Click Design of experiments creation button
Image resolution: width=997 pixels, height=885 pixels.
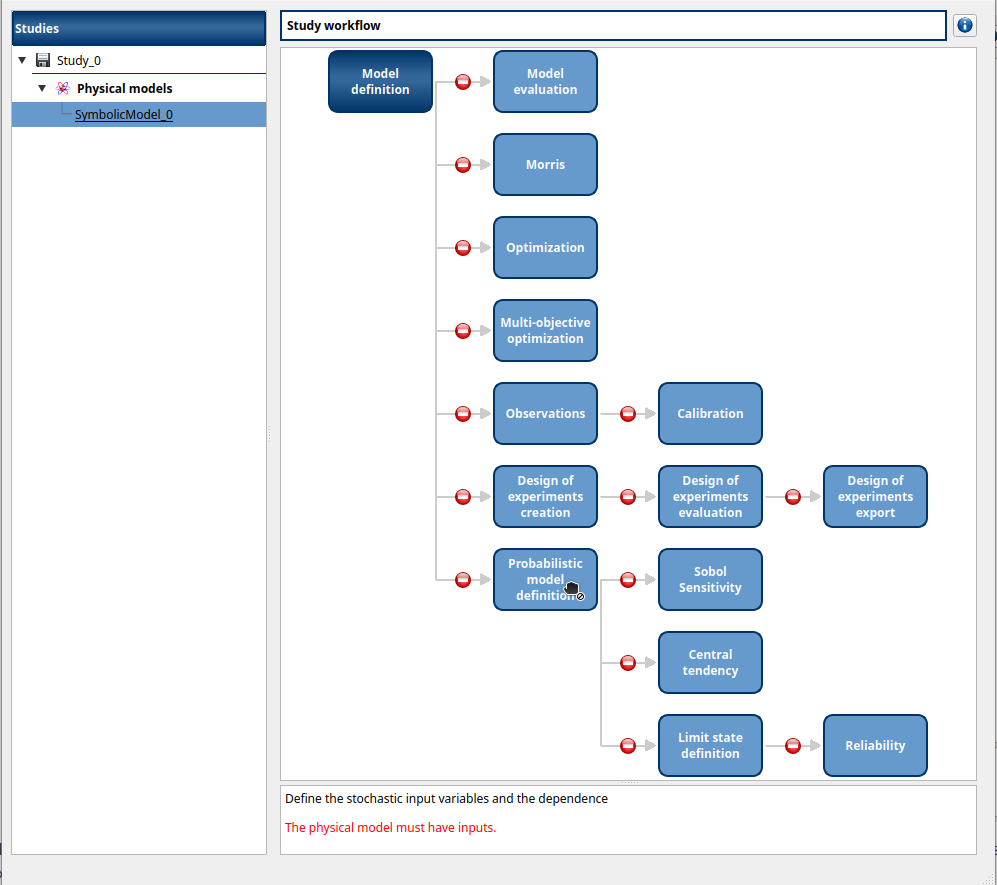coord(546,497)
